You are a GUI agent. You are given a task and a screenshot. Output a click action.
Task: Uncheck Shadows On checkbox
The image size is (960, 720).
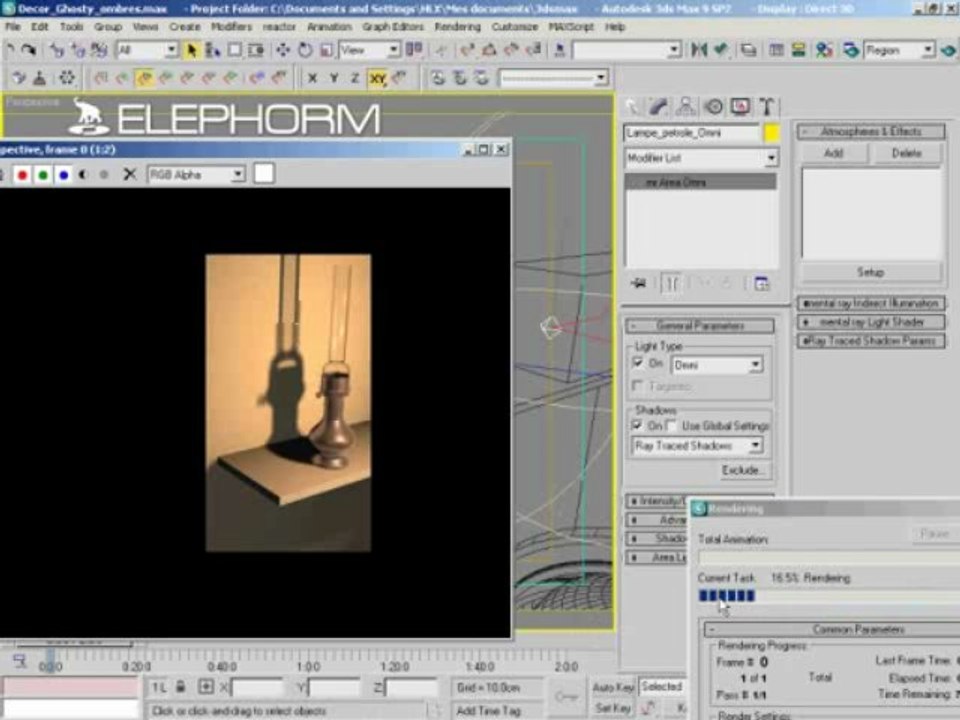pyautogui.click(x=638, y=424)
